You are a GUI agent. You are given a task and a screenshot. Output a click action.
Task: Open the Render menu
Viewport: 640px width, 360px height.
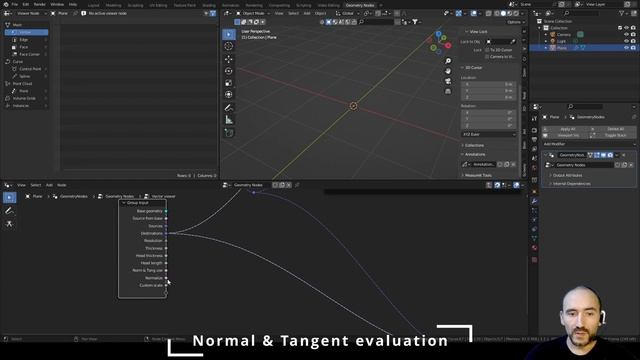pos(40,4)
